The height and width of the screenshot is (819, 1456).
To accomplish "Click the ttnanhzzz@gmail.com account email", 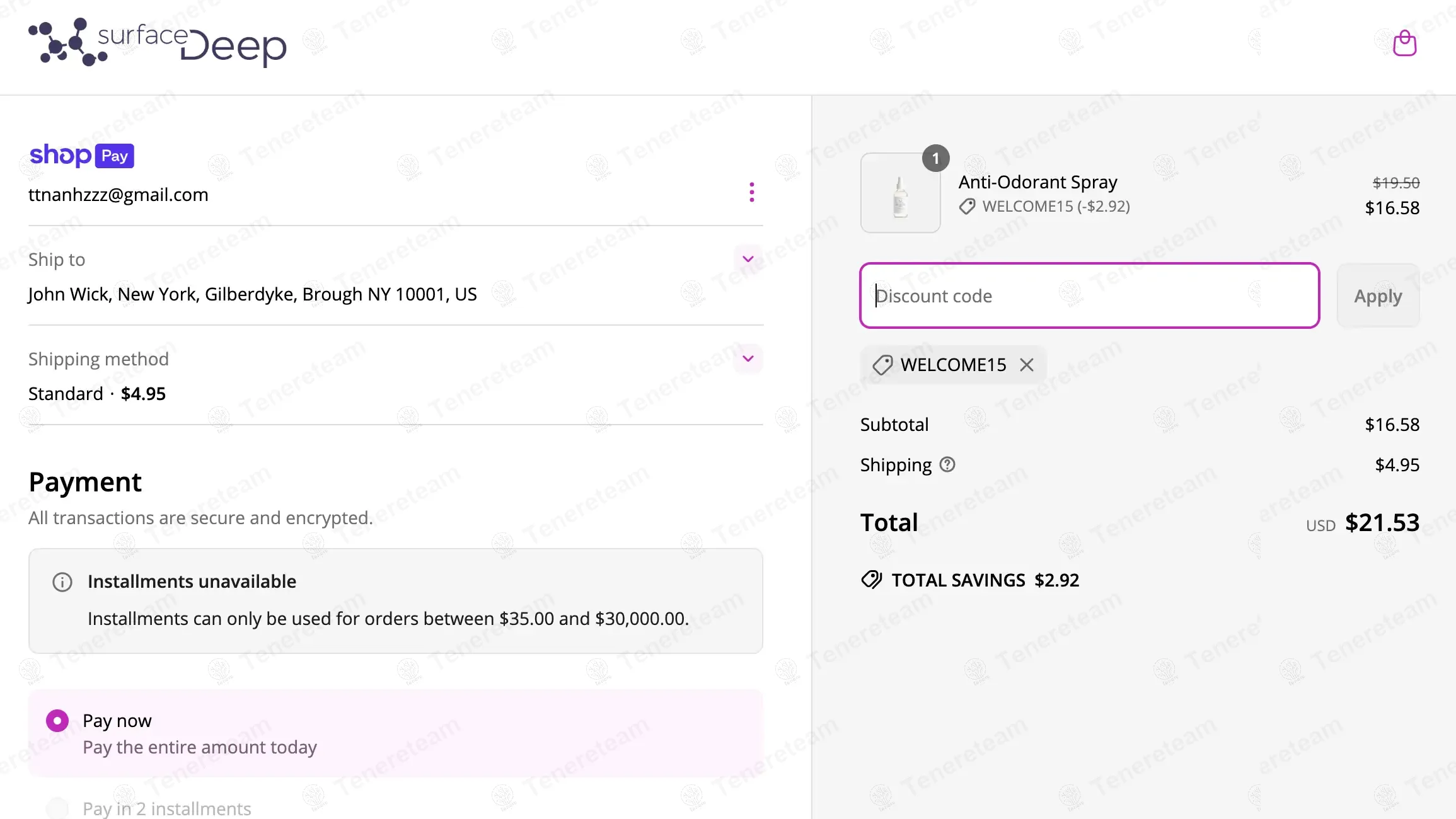I will tap(118, 195).
